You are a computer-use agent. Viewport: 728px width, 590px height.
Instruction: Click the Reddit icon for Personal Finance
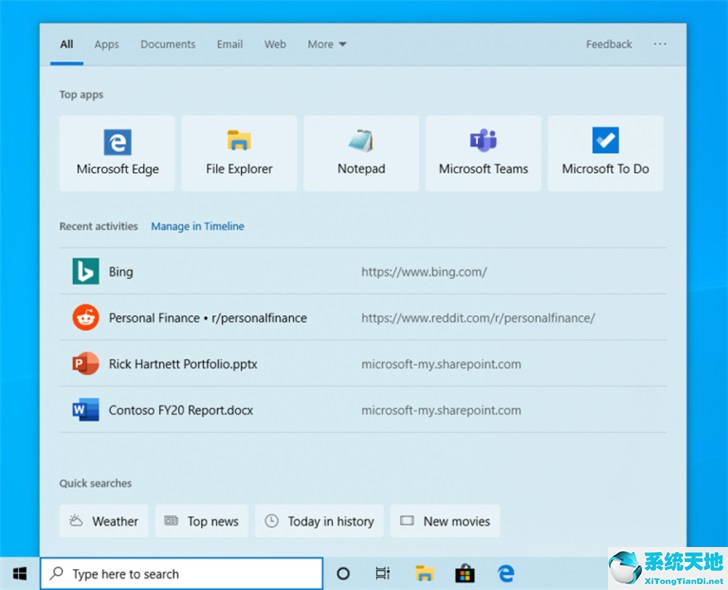[x=86, y=318]
